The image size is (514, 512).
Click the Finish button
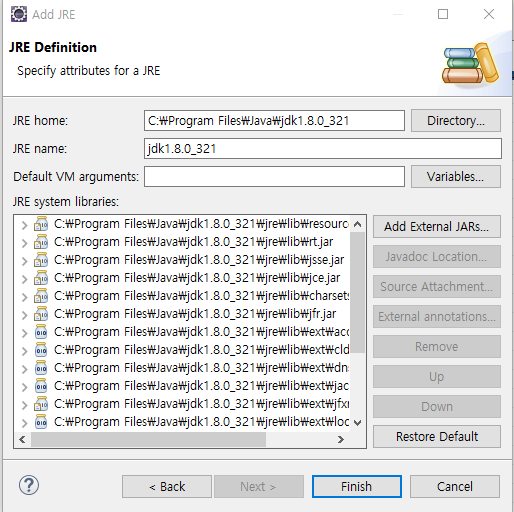tap(357, 487)
